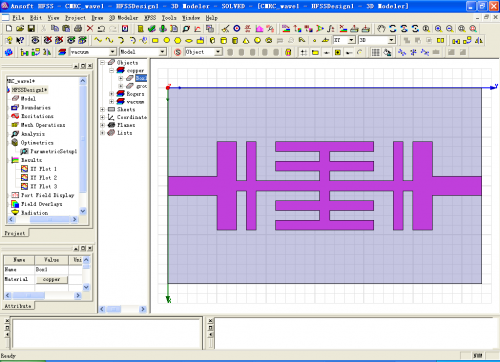Image resolution: width=500 pixels, height=362 pixels.
Task: Click the project tree horizontal scrollbar
Action: click(42, 219)
